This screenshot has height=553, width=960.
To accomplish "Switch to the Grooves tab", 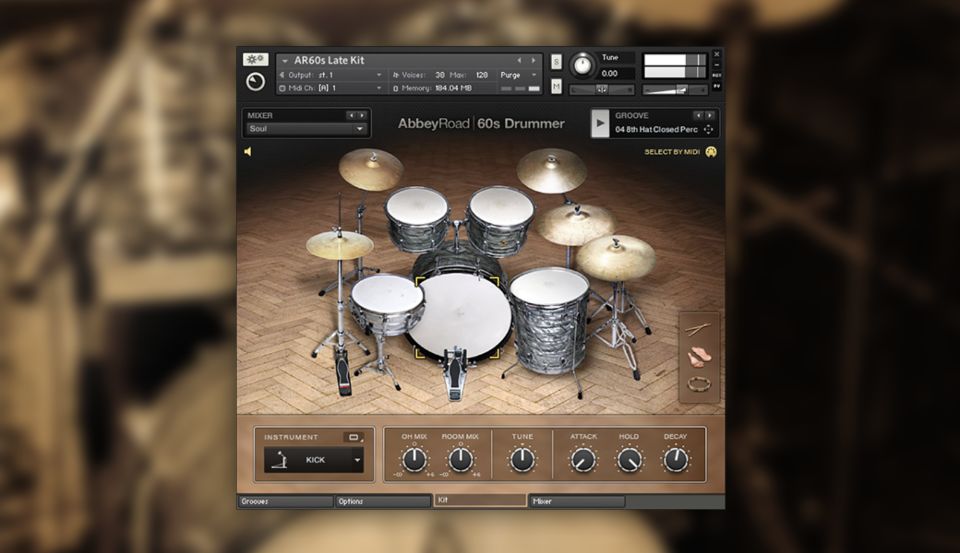I will tap(284, 501).
